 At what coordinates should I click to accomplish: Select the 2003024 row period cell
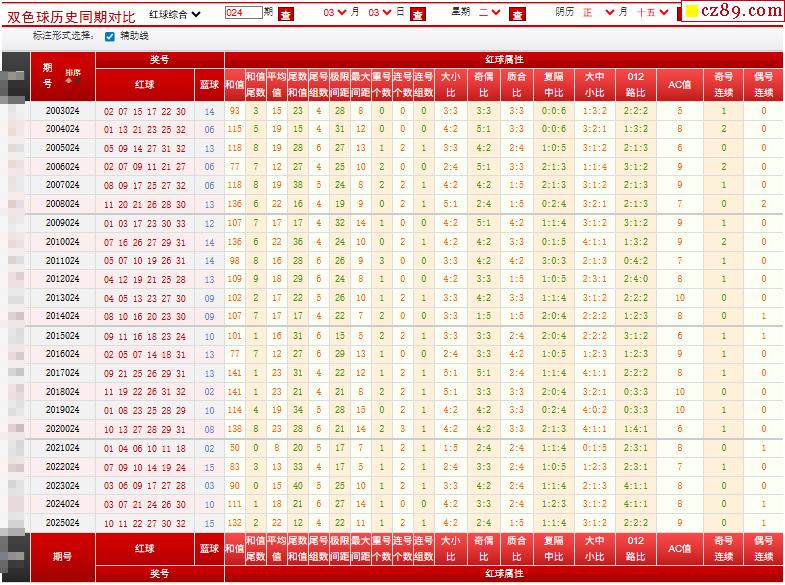click(62, 111)
